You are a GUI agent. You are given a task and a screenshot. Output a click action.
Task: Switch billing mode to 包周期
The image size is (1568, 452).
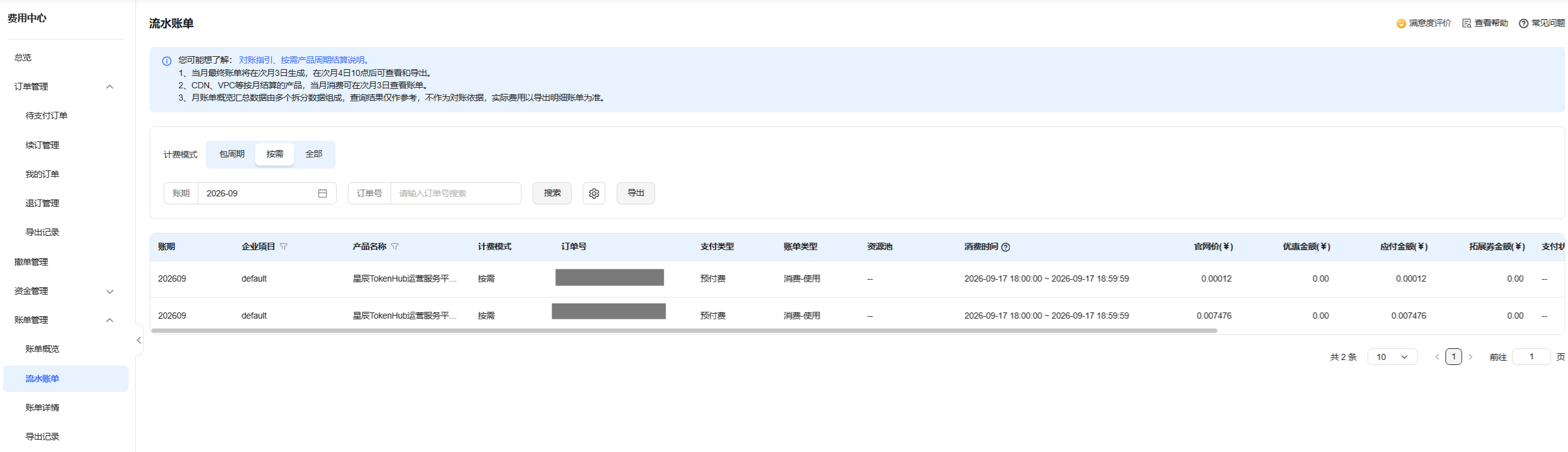[x=232, y=154]
